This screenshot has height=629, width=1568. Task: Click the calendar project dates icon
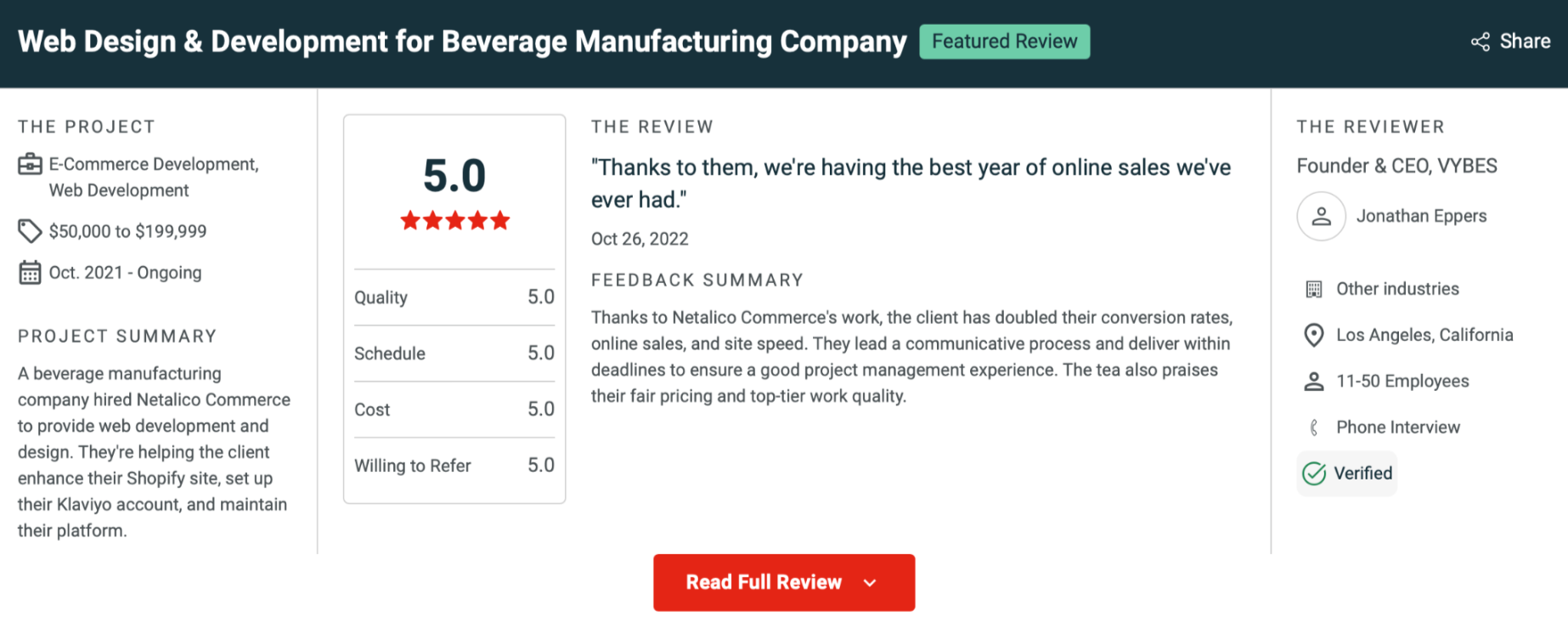click(x=30, y=273)
